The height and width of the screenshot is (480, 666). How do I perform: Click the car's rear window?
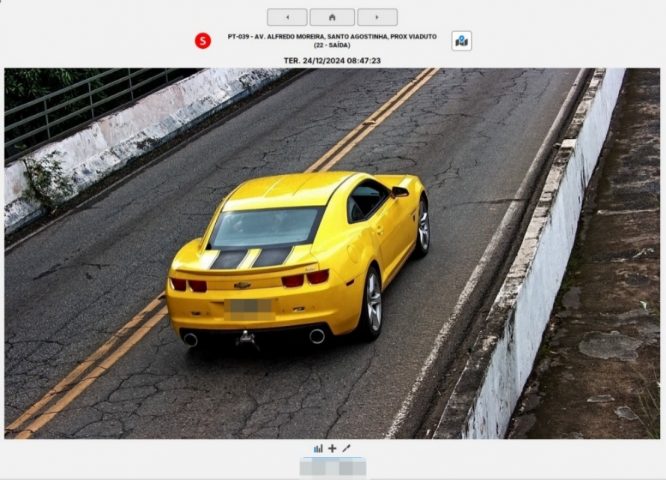tap(265, 227)
